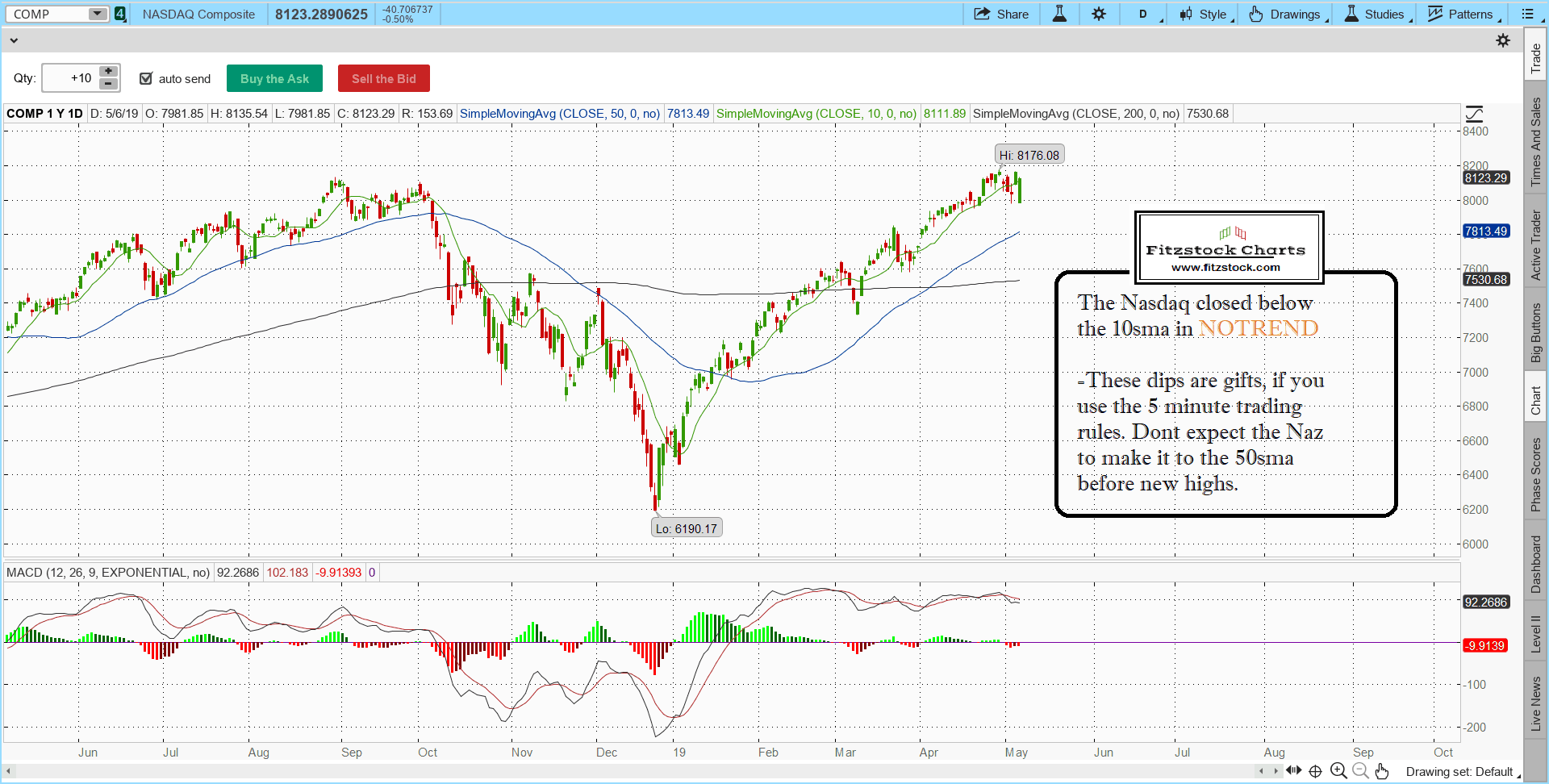1549x784 pixels.
Task: Uncheck the auto send checkbox
Action: click(x=146, y=78)
